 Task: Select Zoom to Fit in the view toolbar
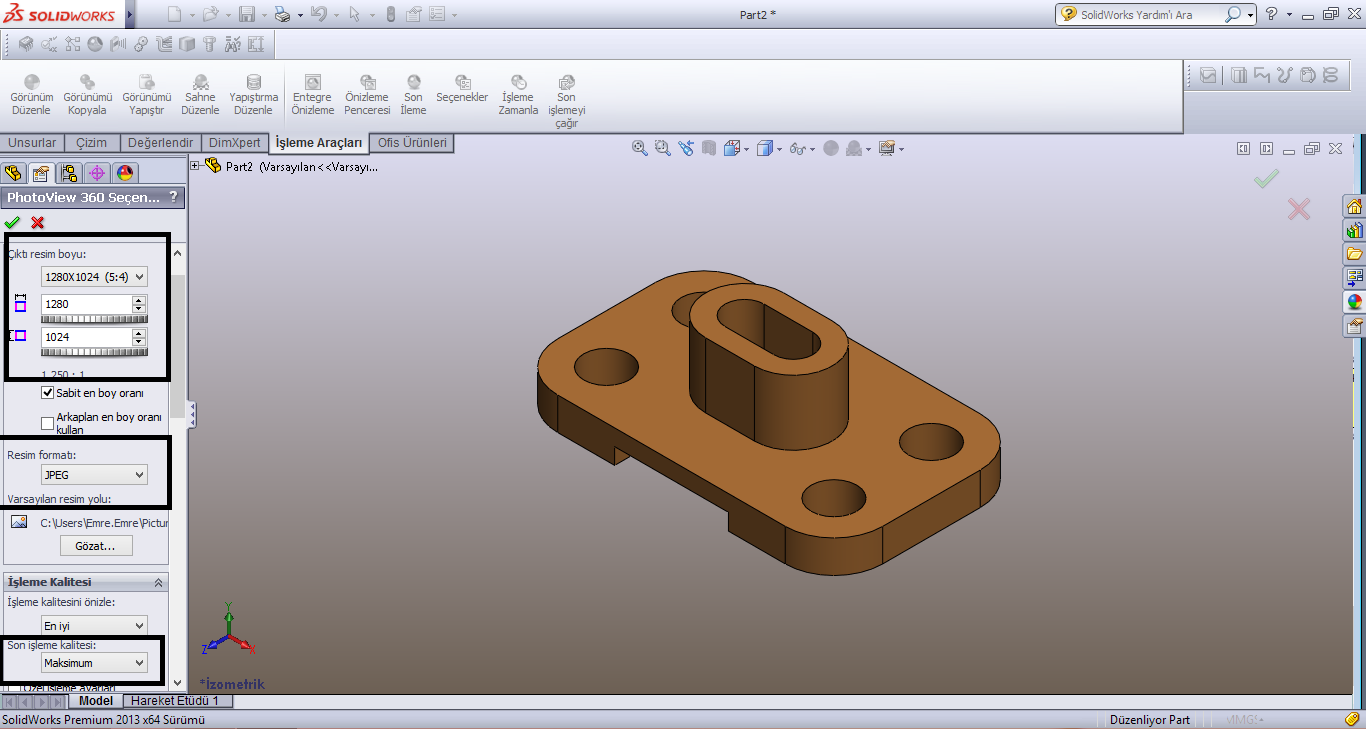pos(640,146)
